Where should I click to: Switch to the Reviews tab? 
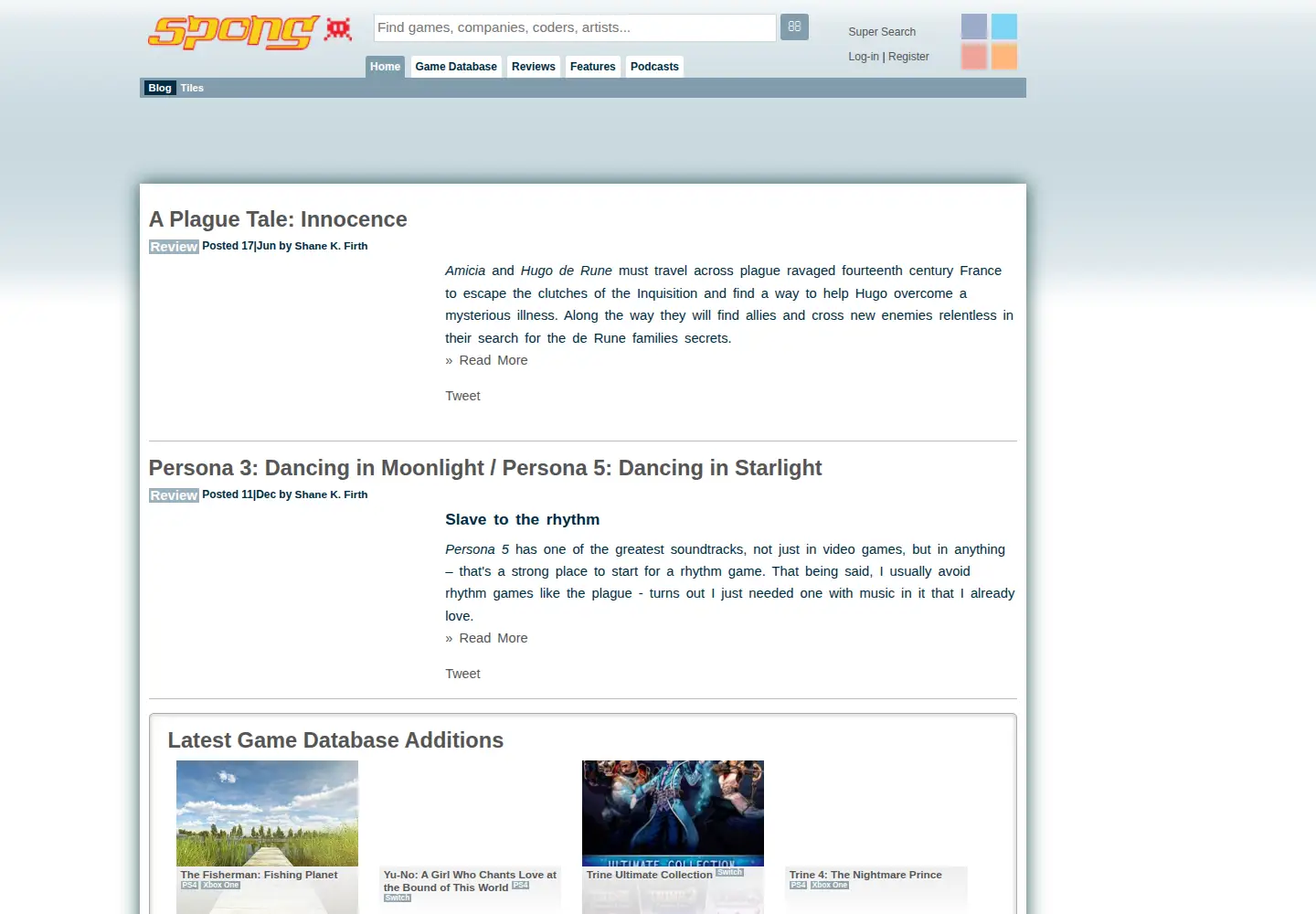(534, 67)
